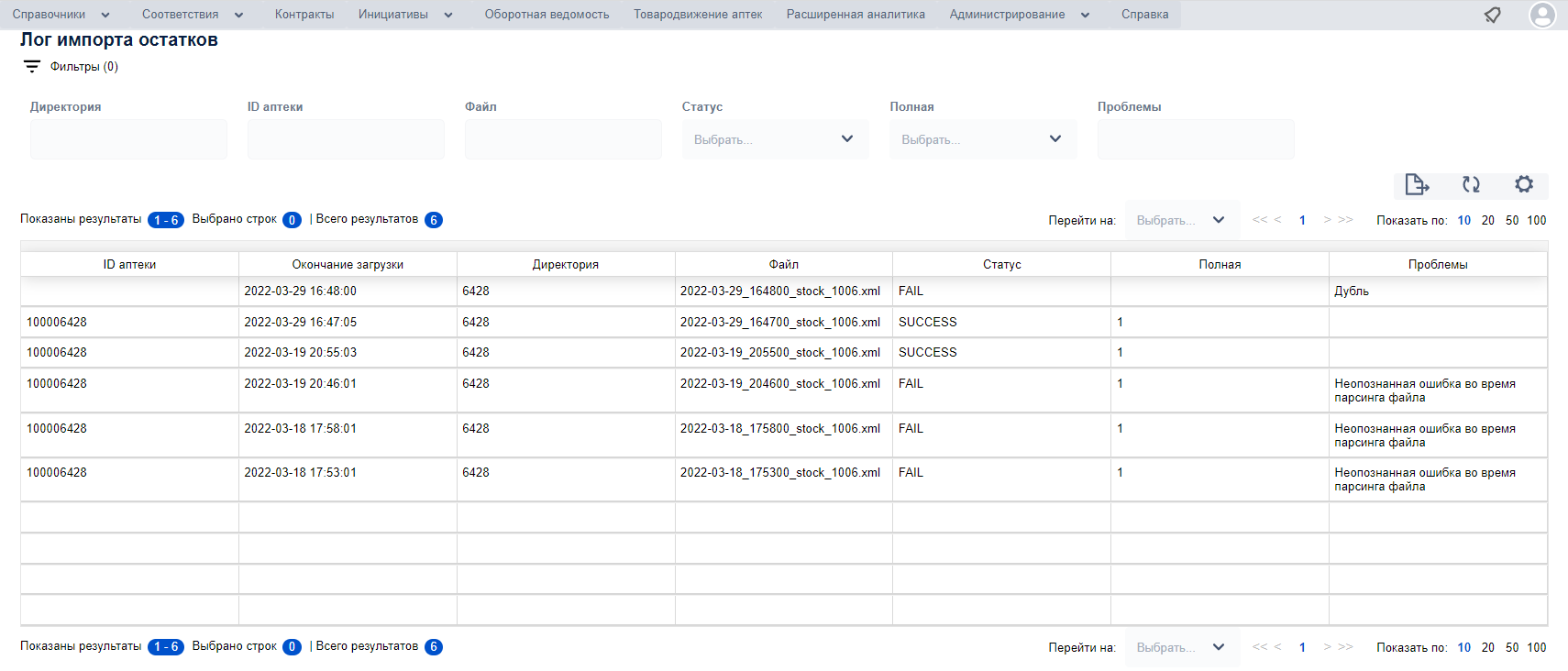Show 20 rows in bottom pager

coord(1487,647)
